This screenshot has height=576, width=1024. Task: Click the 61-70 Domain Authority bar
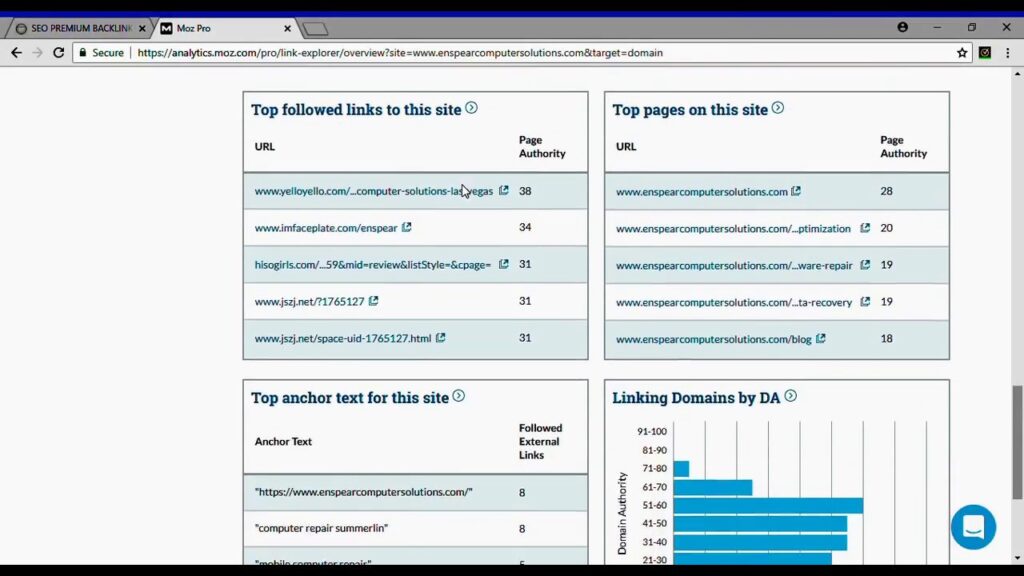pyautogui.click(x=712, y=487)
